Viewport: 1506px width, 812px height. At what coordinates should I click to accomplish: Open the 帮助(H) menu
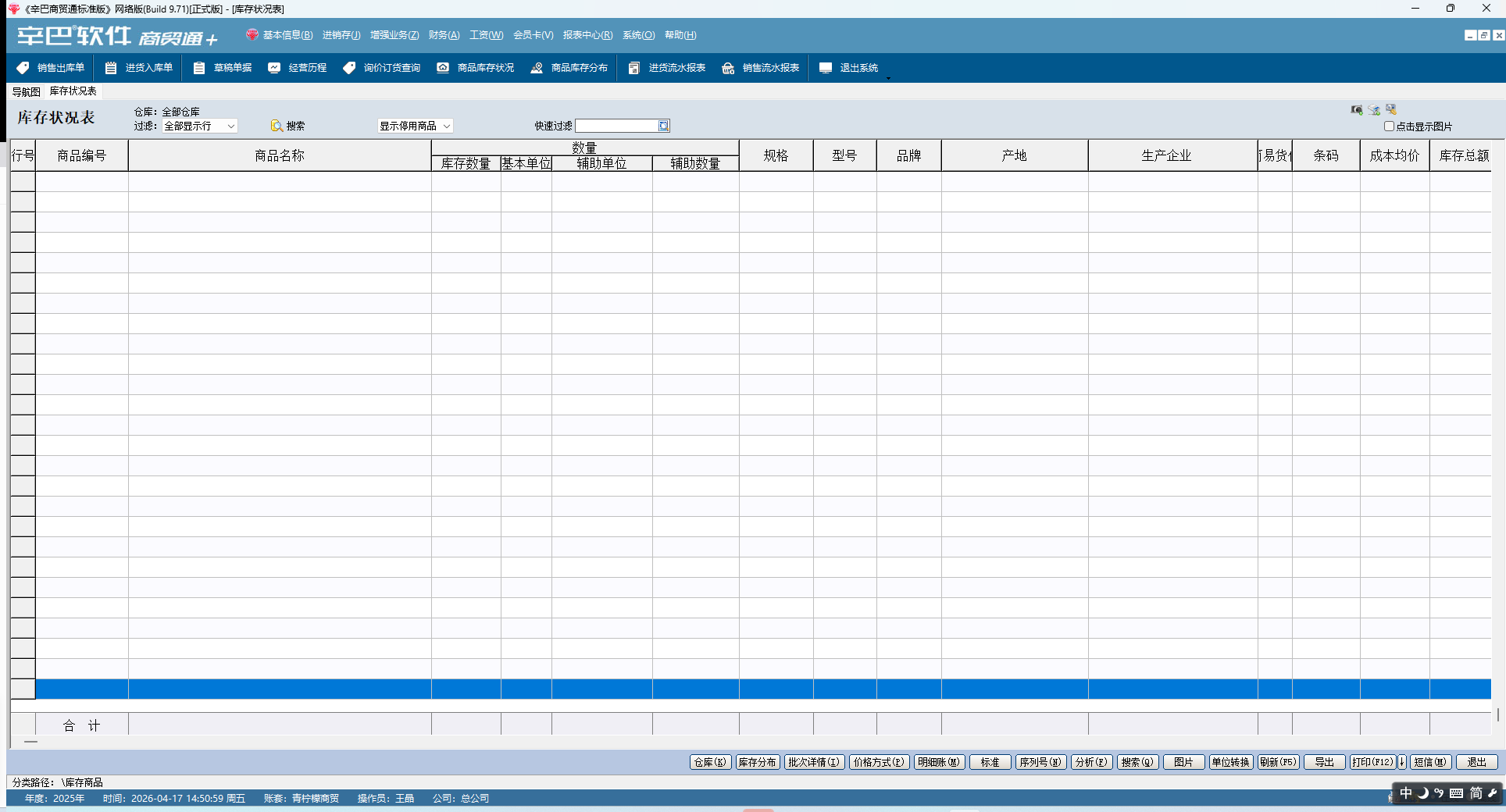coord(680,35)
